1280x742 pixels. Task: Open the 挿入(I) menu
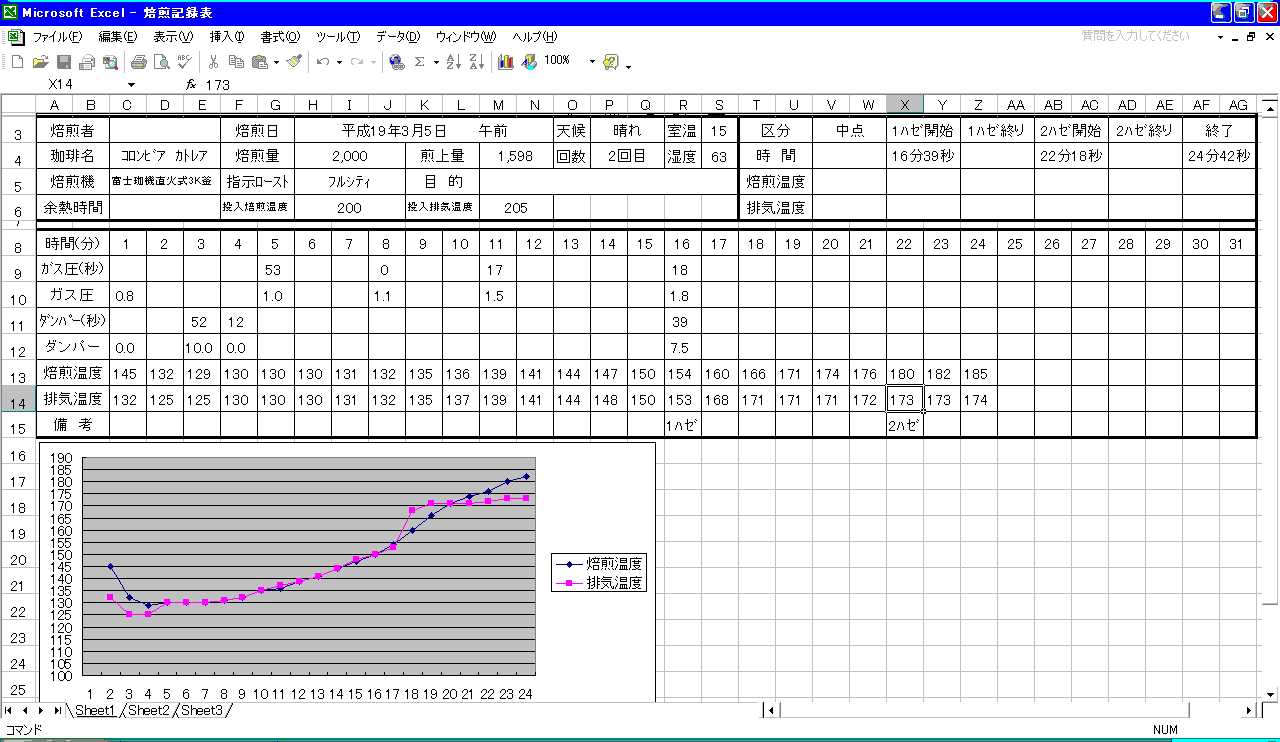click(x=227, y=37)
